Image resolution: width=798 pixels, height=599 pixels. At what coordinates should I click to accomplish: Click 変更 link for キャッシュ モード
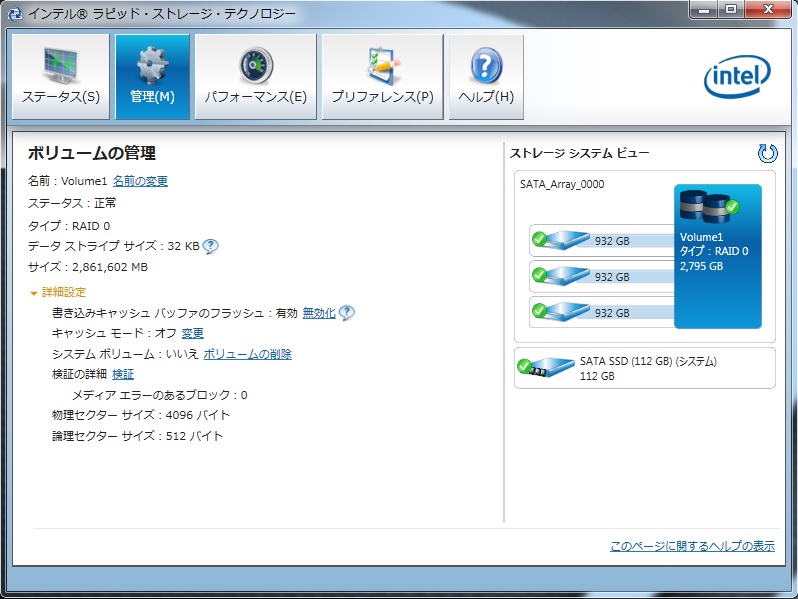pos(192,333)
